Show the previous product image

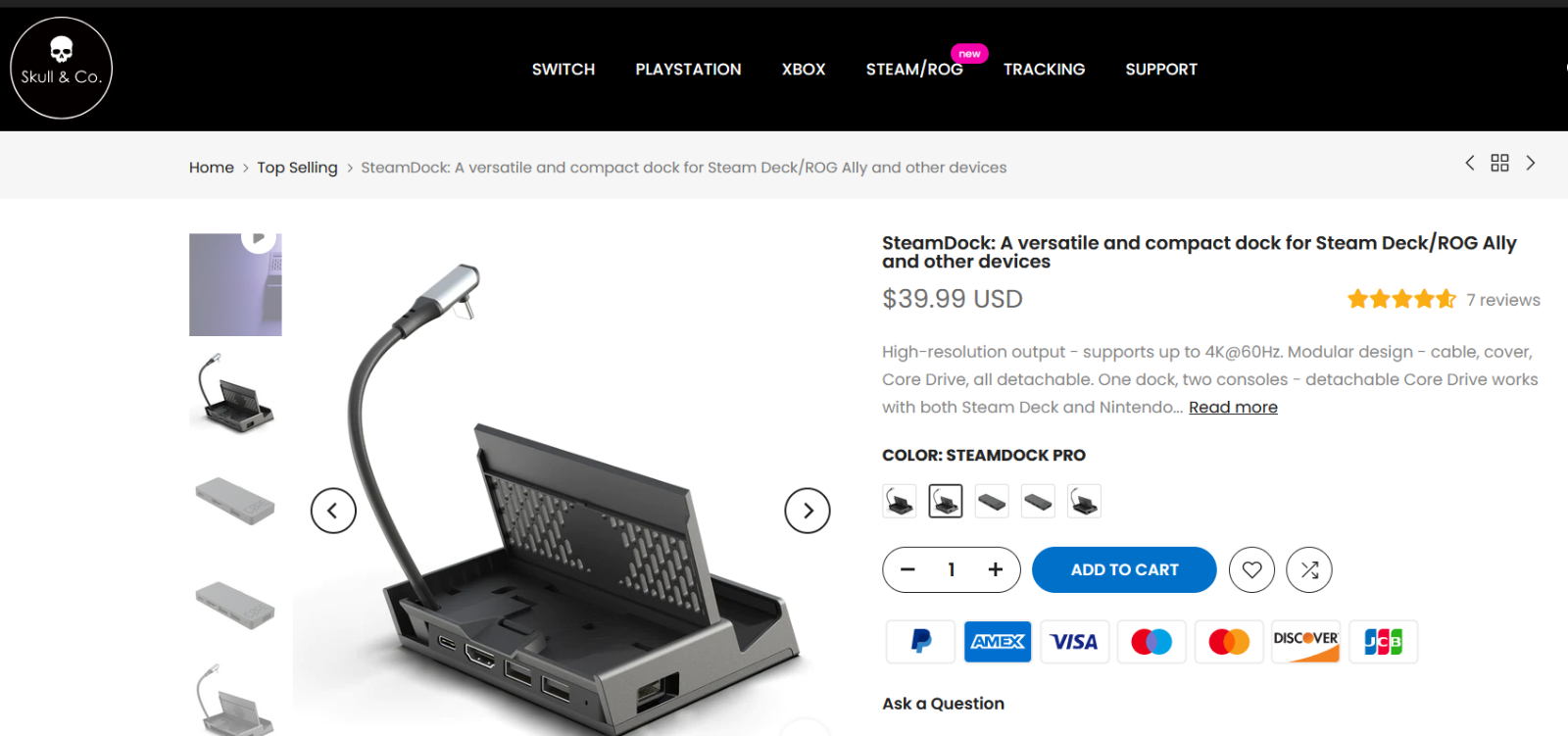pyautogui.click(x=333, y=511)
